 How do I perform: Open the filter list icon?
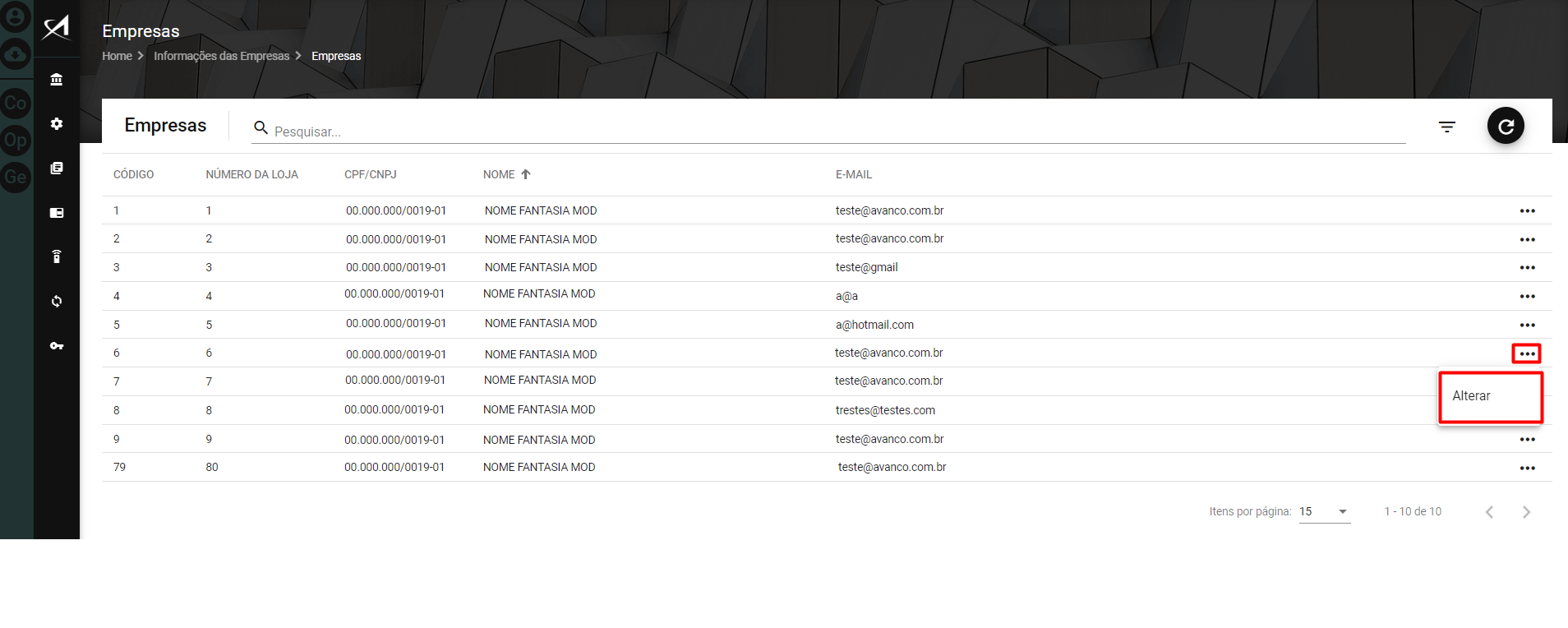pos(1446,127)
